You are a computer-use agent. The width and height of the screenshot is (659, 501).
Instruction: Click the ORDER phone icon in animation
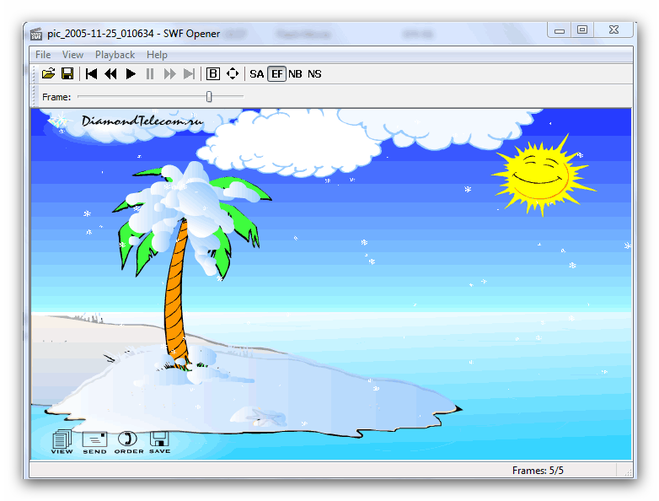click(127, 439)
